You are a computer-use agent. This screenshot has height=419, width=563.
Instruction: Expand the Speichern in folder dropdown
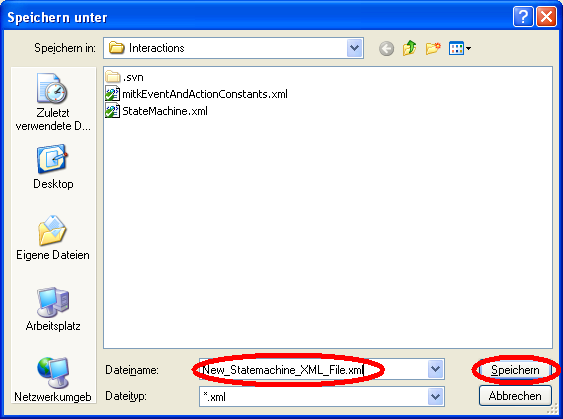(354, 48)
